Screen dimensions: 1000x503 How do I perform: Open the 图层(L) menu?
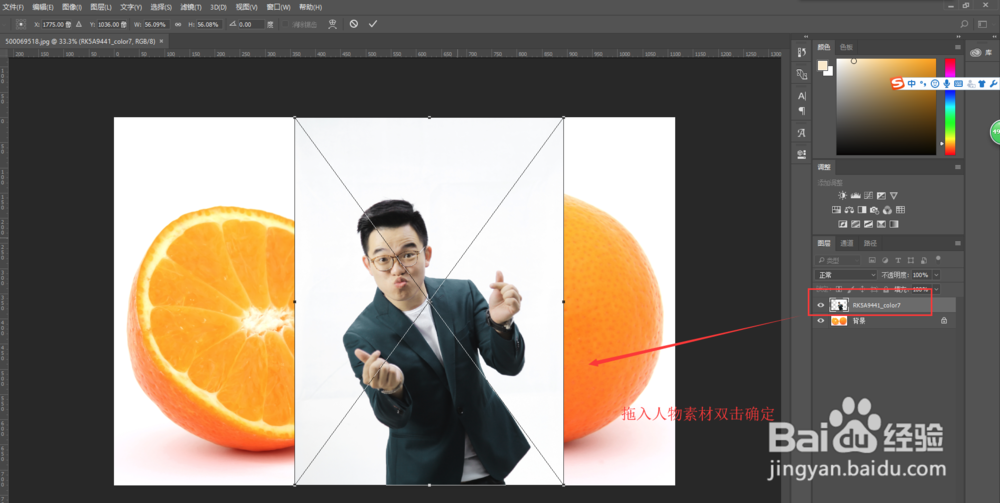coord(101,7)
